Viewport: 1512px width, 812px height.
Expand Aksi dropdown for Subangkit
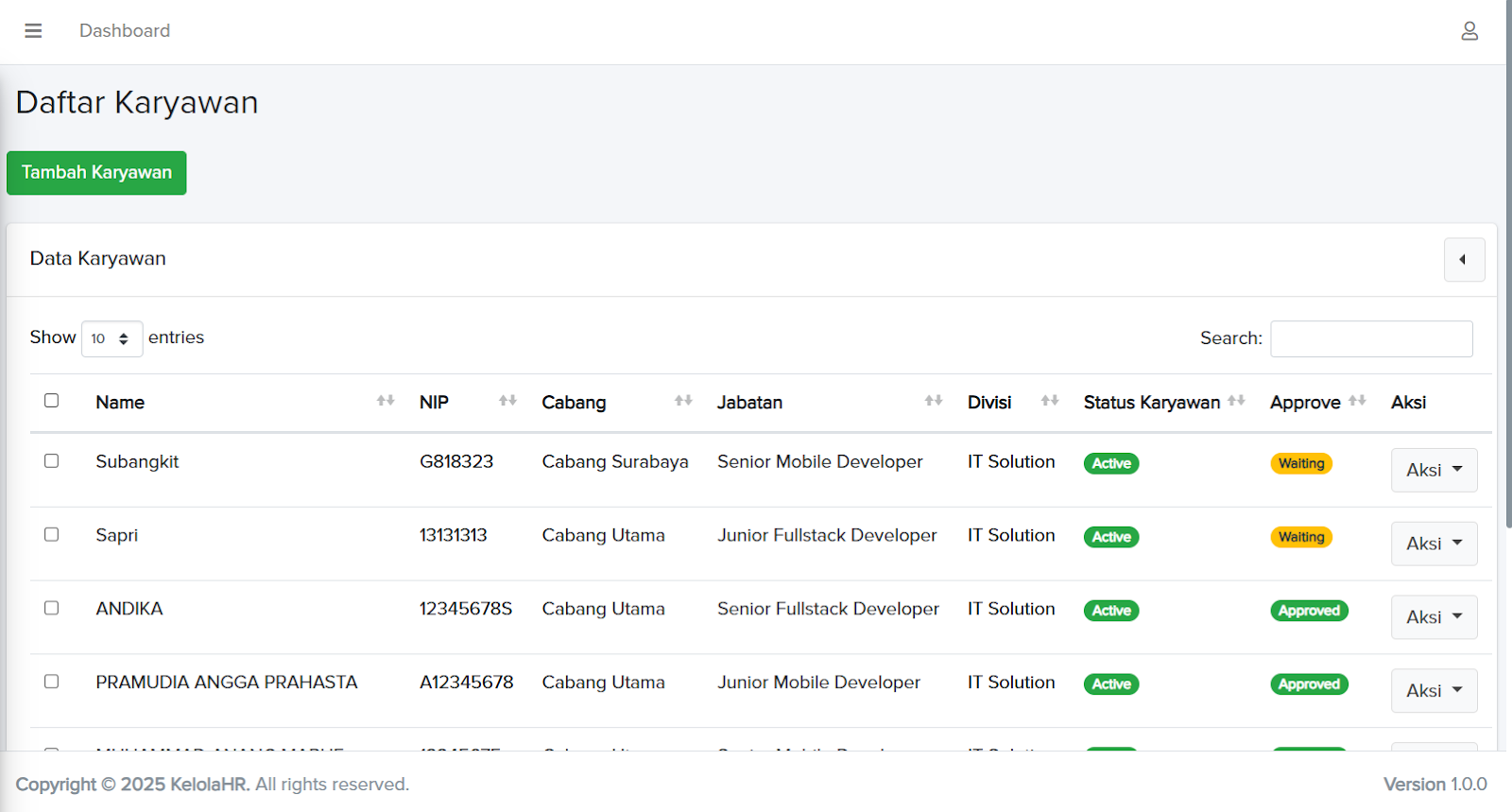coord(1433,470)
